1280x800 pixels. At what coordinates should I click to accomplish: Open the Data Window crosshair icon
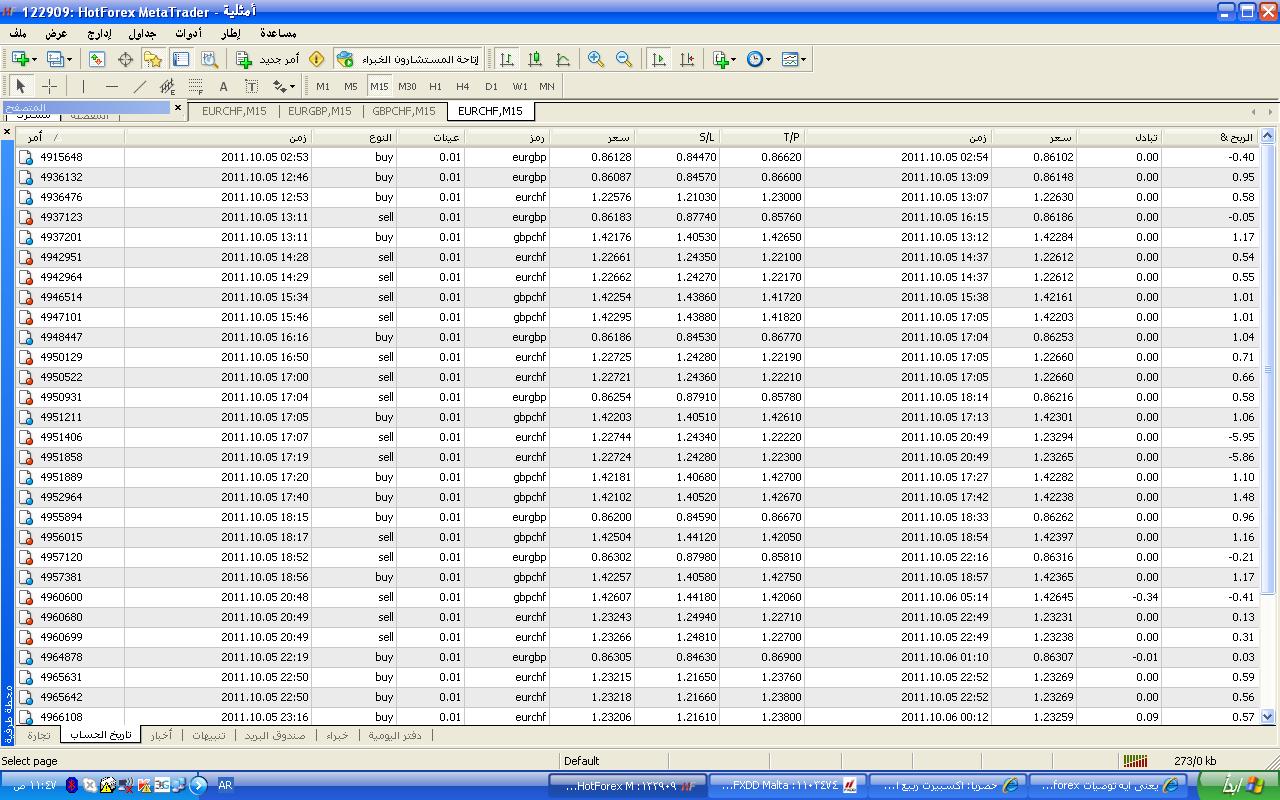[x=125, y=60]
